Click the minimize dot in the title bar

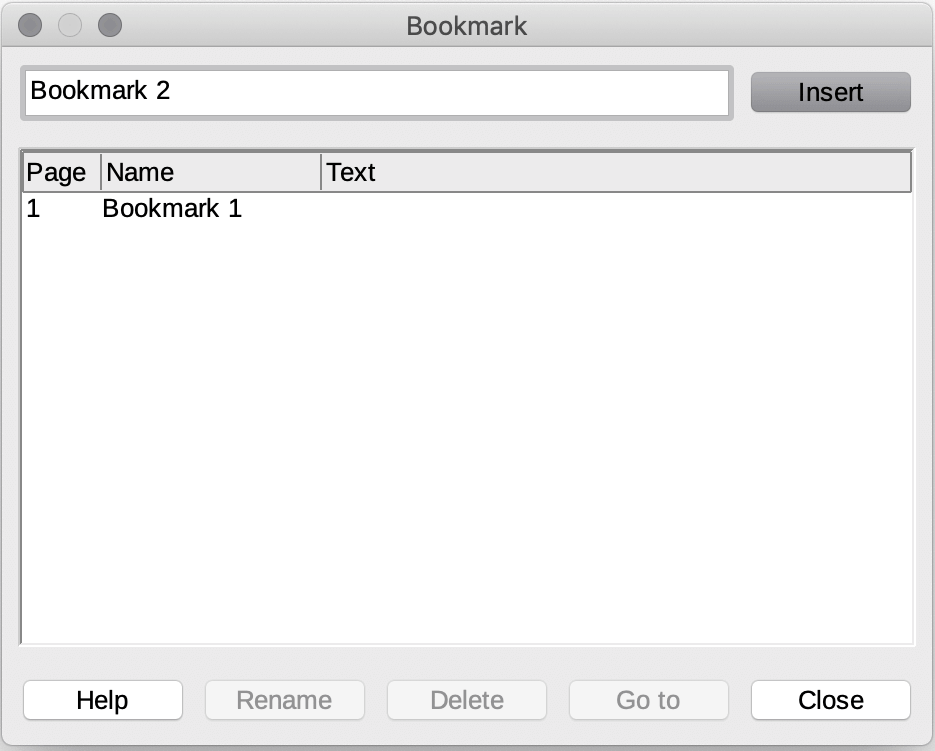(x=70, y=25)
